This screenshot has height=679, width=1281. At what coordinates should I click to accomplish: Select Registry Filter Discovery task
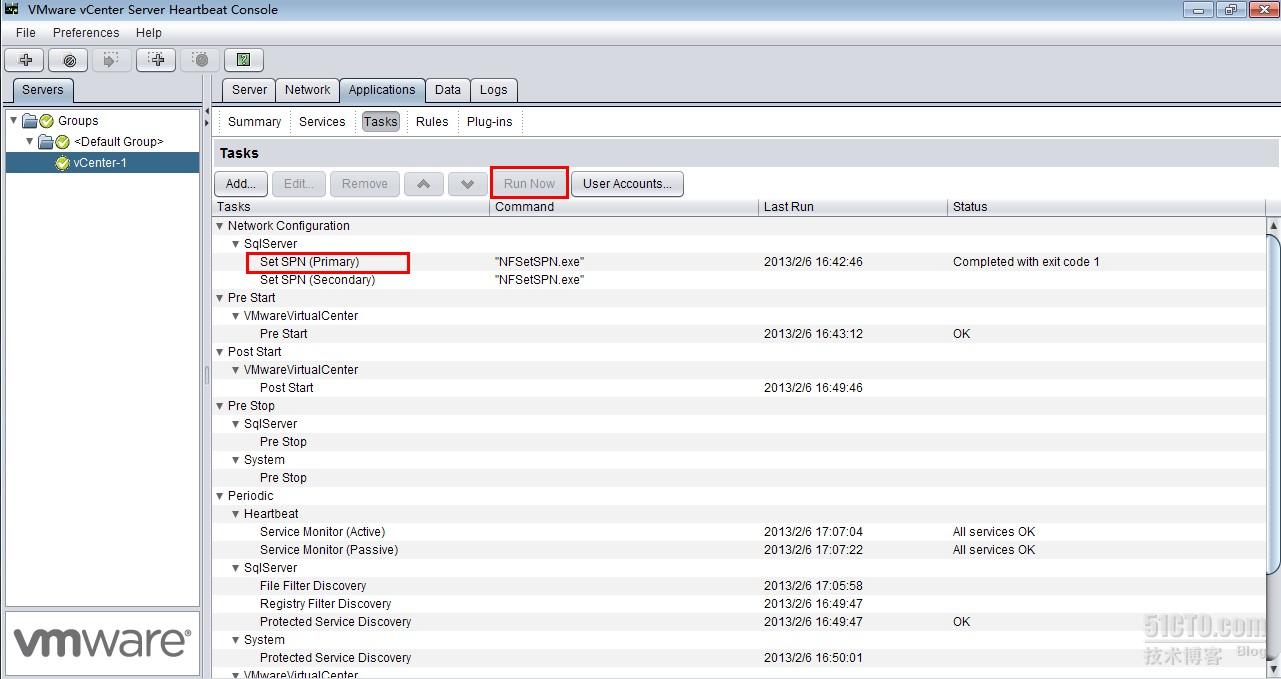[325, 604]
